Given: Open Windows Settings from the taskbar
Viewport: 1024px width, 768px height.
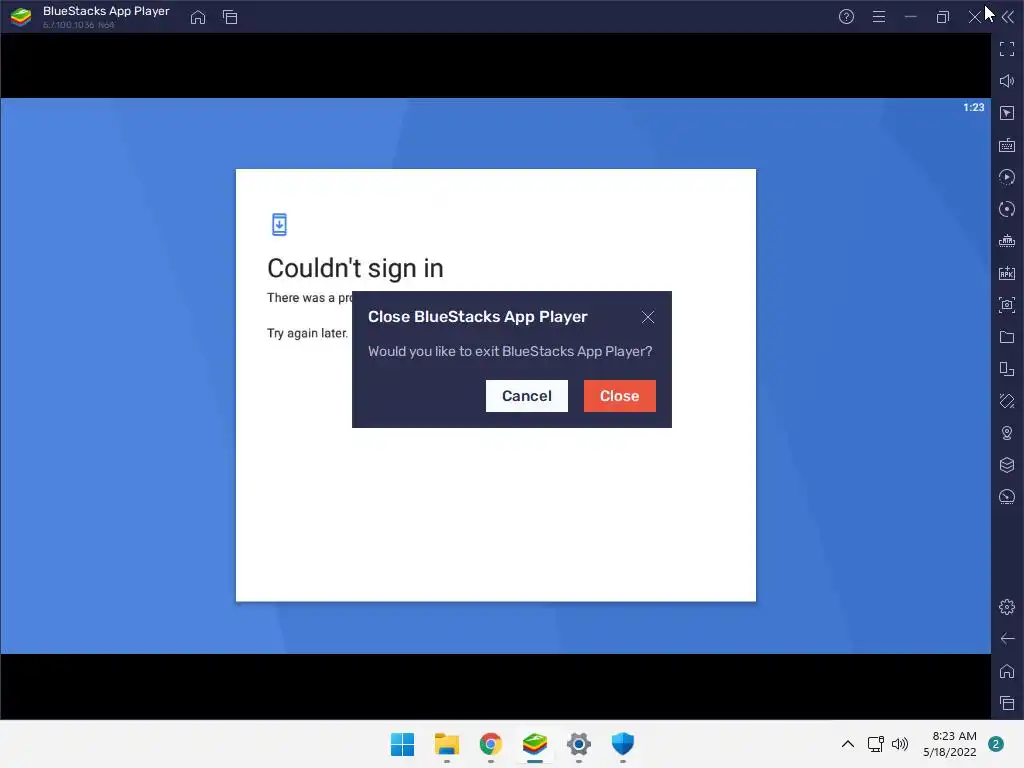Looking at the screenshot, I should 579,744.
